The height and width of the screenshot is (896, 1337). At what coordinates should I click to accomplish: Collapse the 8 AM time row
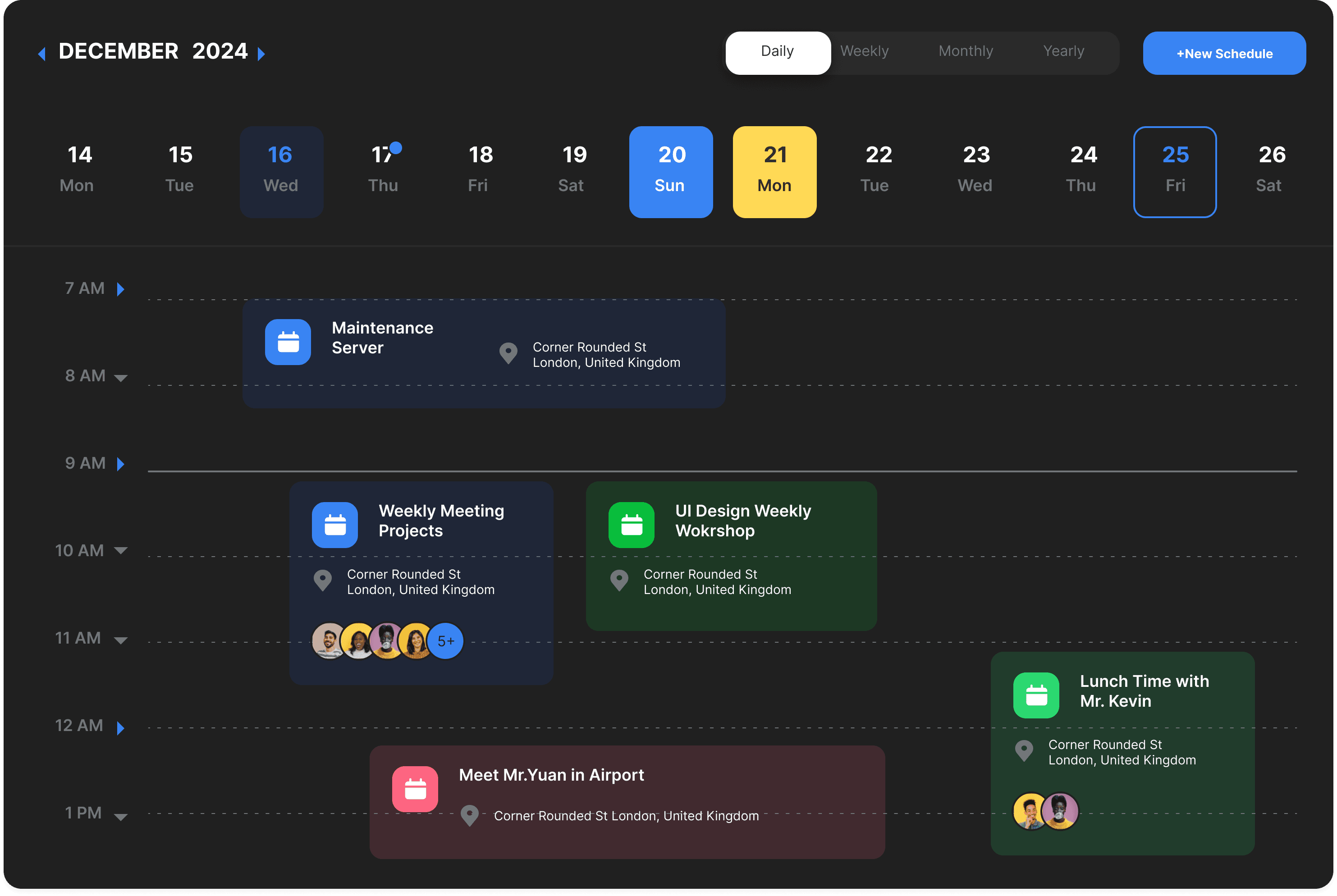tap(120, 378)
